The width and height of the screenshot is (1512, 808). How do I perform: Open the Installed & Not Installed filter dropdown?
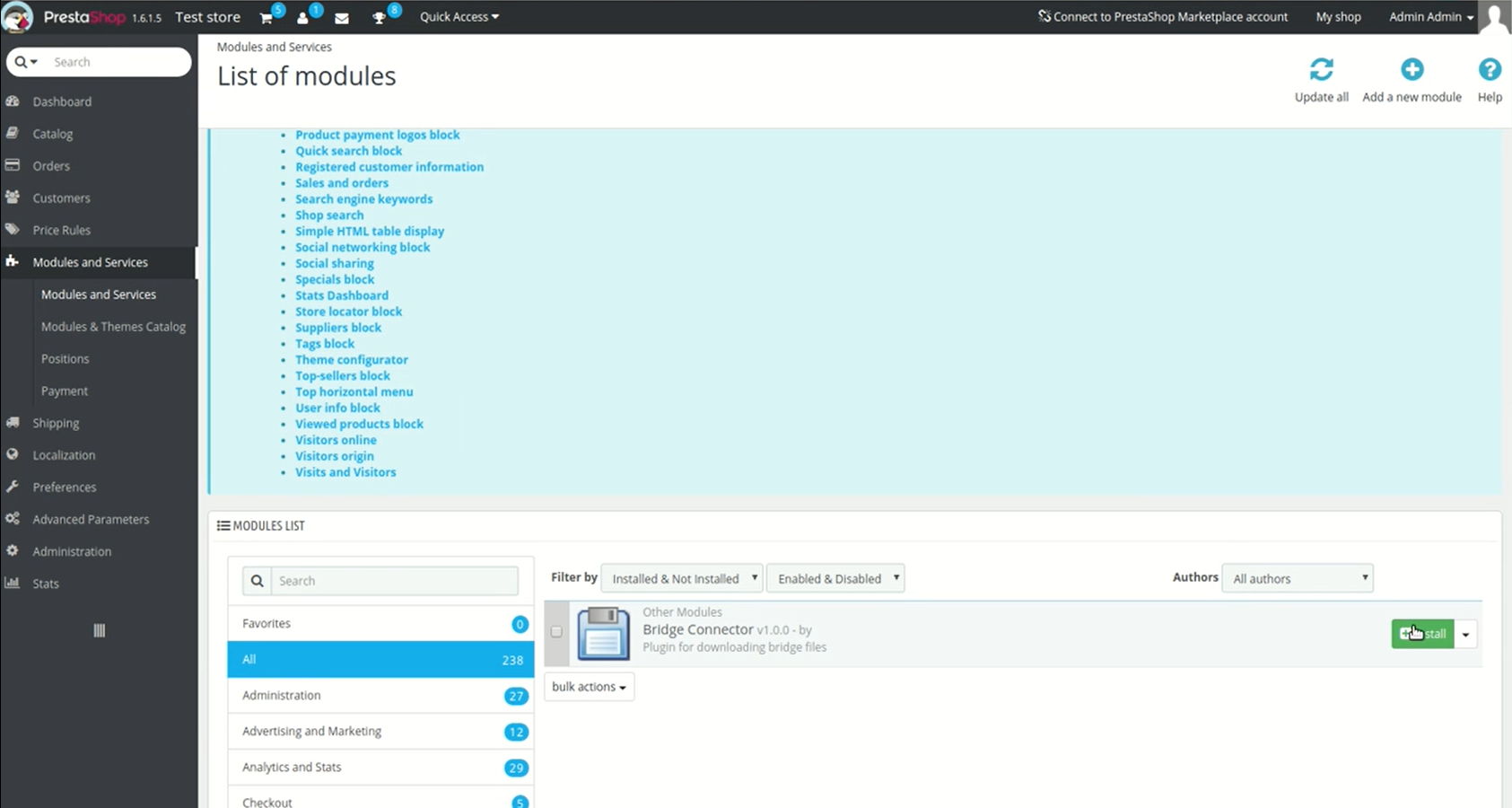coord(682,579)
